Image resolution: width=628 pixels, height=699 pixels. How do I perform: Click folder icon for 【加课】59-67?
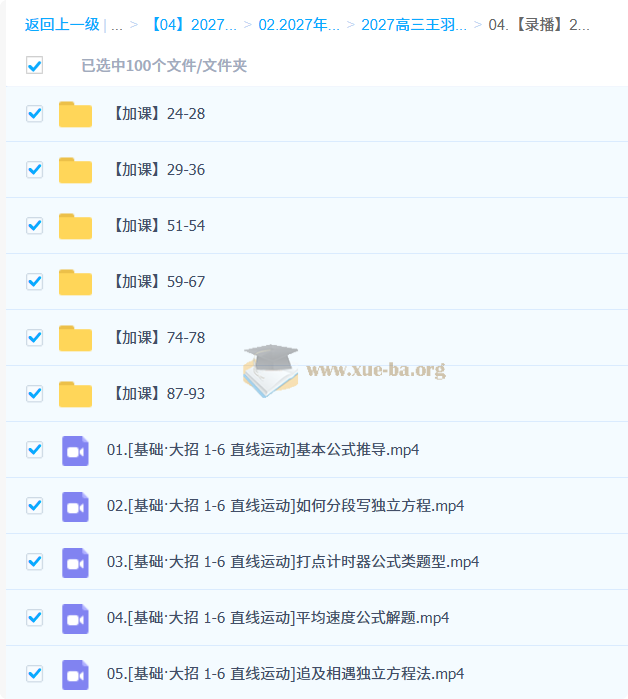[75, 282]
